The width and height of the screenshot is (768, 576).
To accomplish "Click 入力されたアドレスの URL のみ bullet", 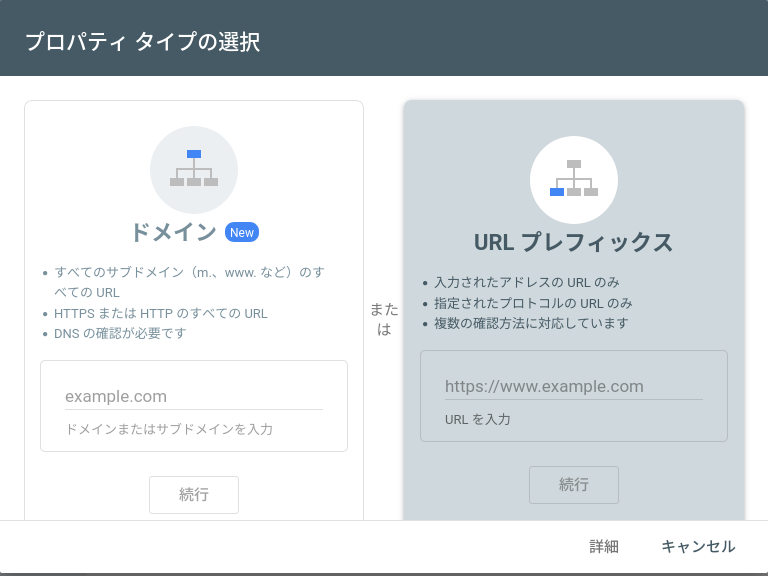I will pyautogui.click(x=526, y=283).
